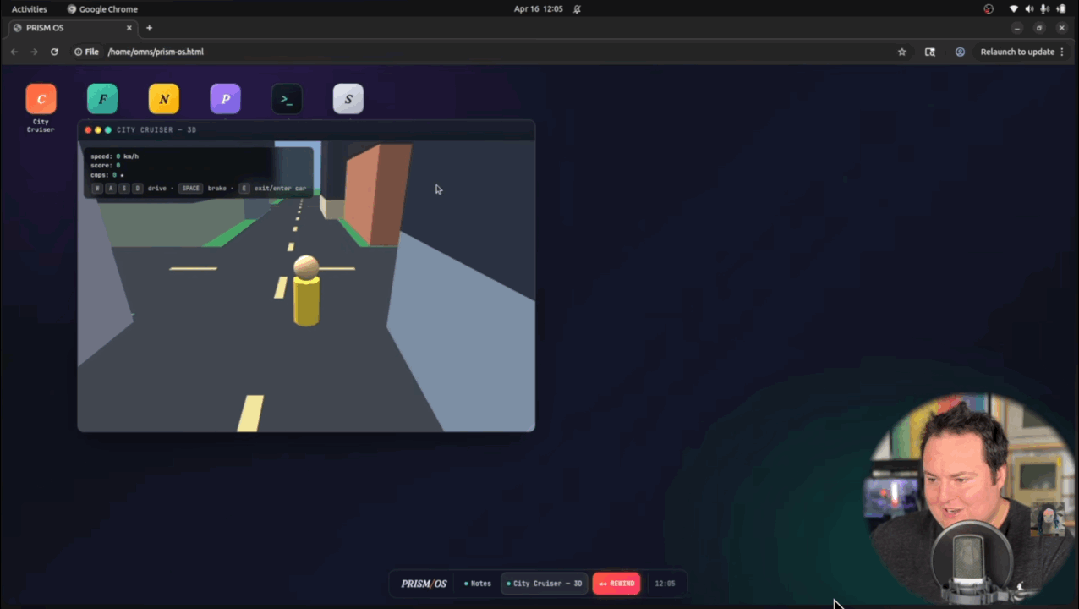
Task: Click the notifications bell-off icon
Action: click(577, 9)
